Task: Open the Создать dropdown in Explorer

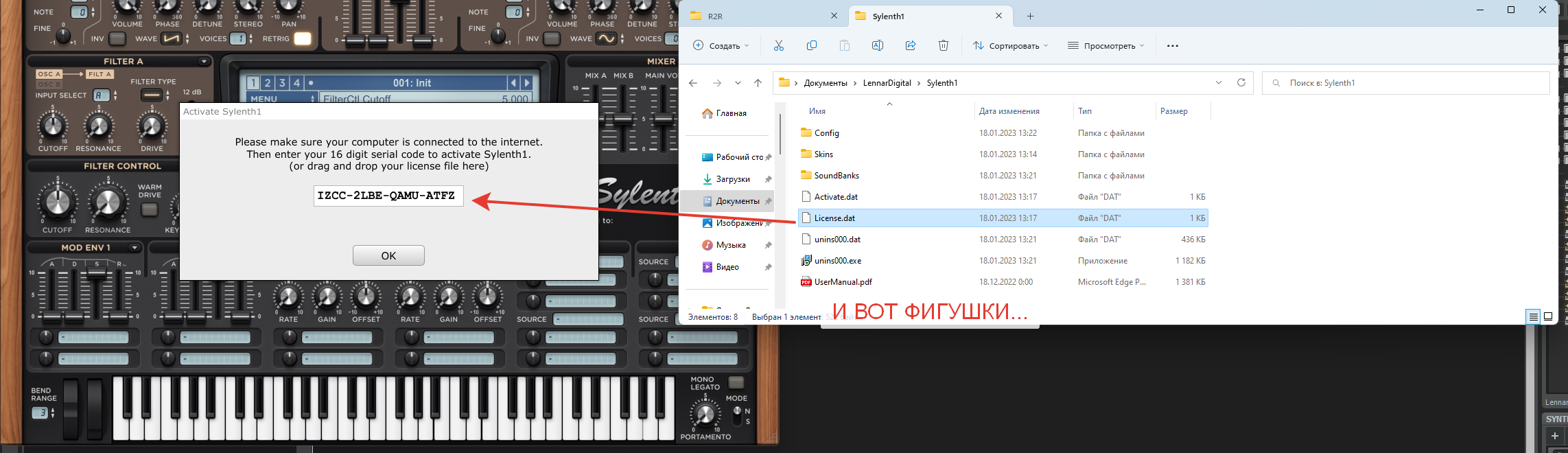Action: coord(721,46)
